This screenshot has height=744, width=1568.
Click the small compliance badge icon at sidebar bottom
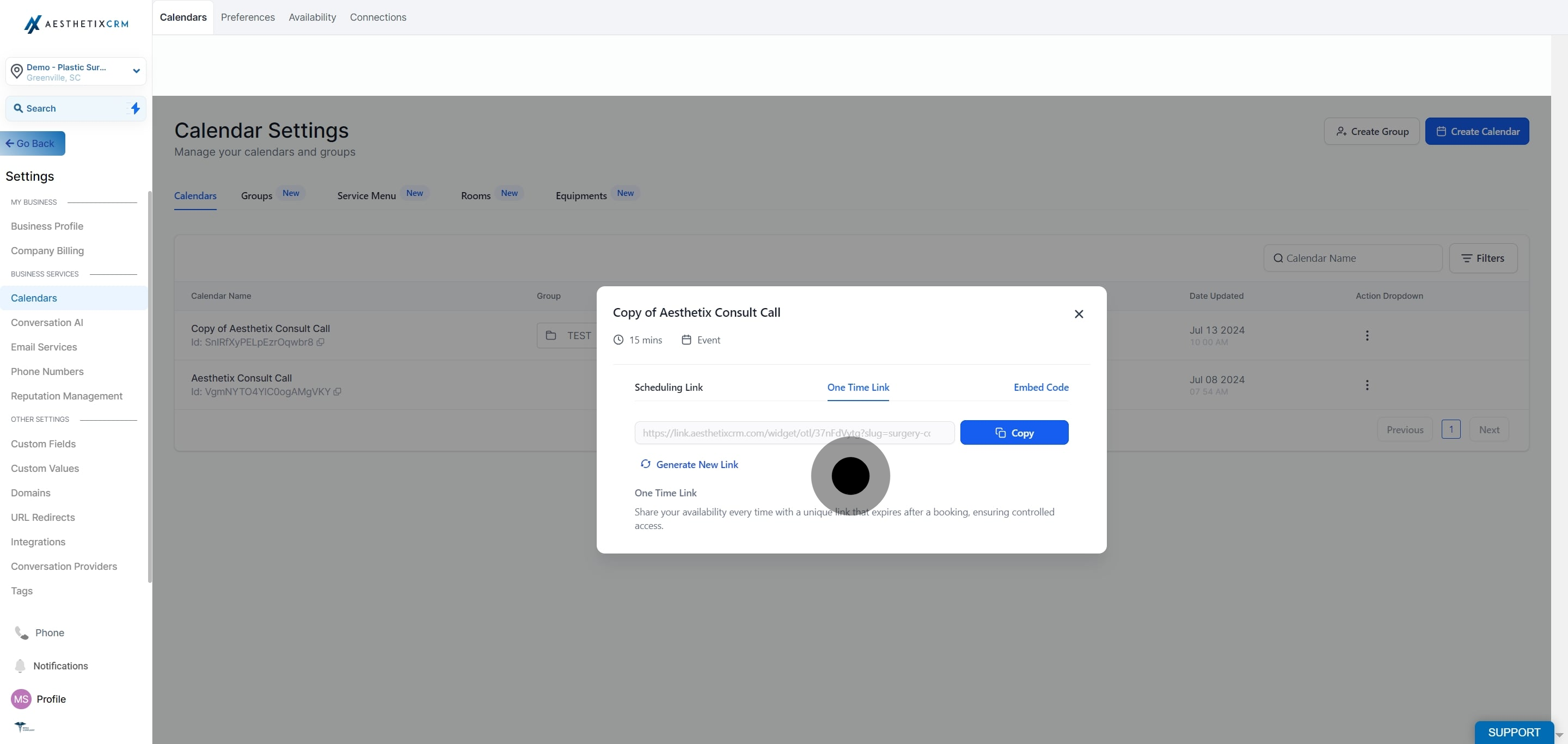(24, 727)
